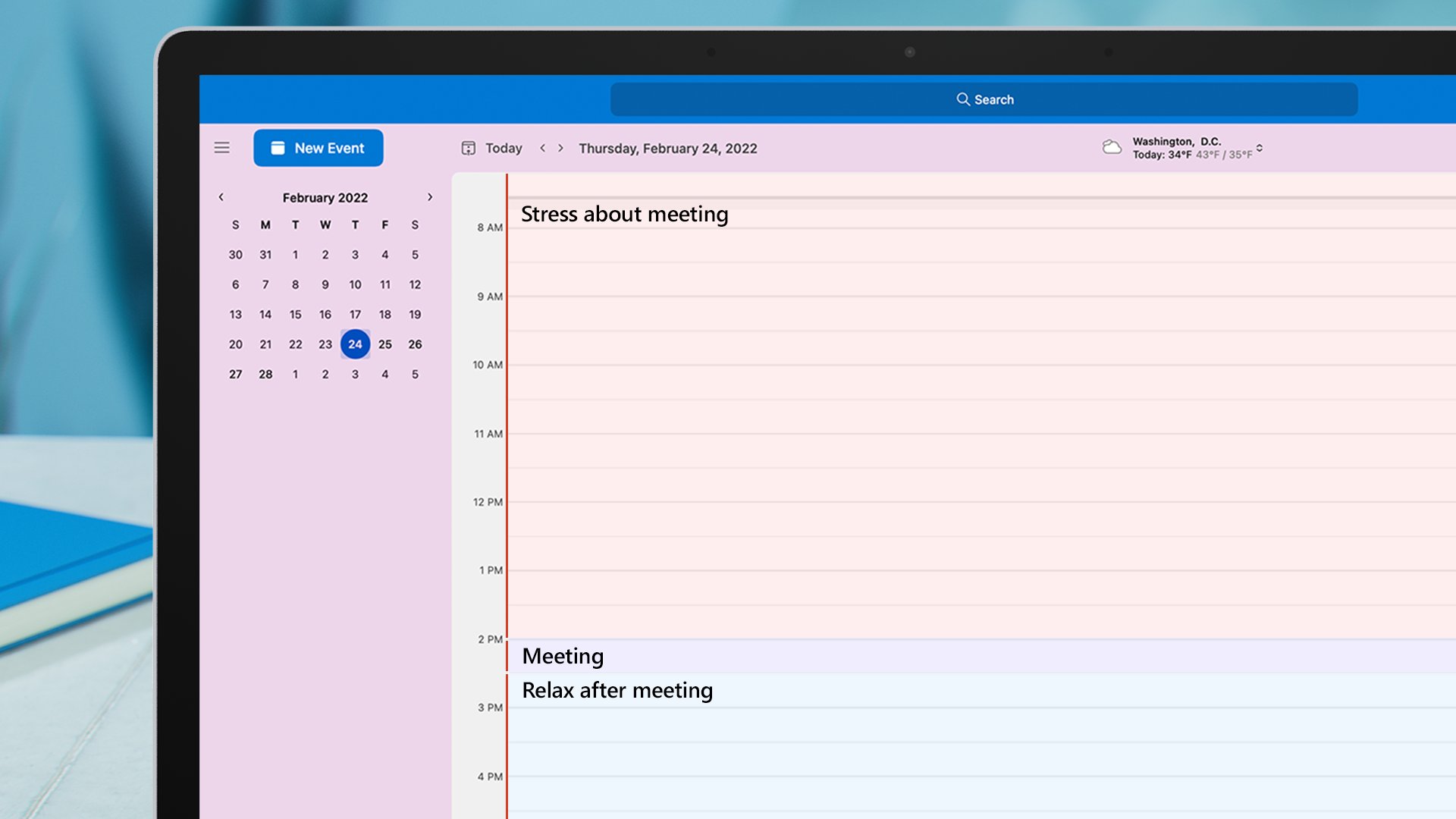The image size is (1456, 819).
Task: Open the Meeting event at 2 PM
Action: coord(563,656)
